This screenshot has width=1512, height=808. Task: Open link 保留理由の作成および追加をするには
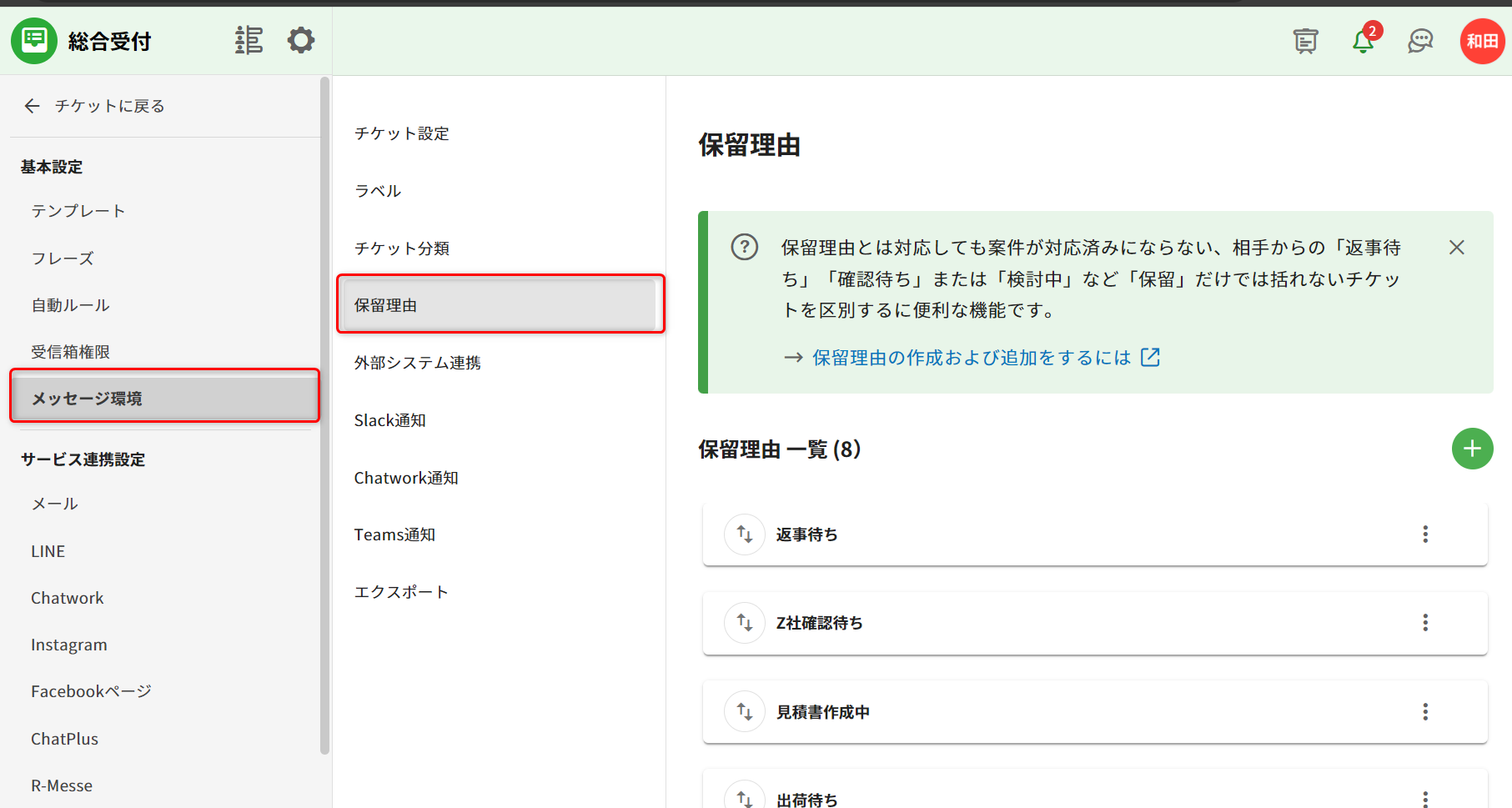click(972, 358)
